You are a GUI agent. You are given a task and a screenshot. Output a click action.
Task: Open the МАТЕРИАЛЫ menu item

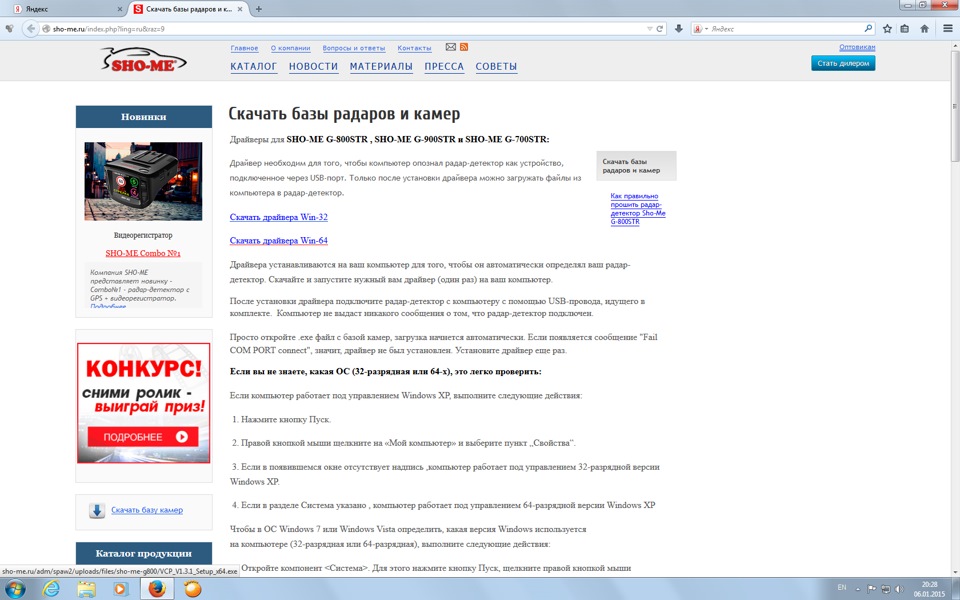click(381, 67)
